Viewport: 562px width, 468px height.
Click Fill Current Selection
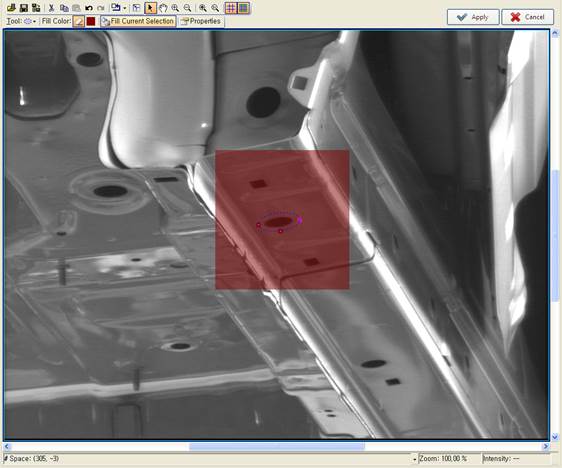(x=138, y=21)
